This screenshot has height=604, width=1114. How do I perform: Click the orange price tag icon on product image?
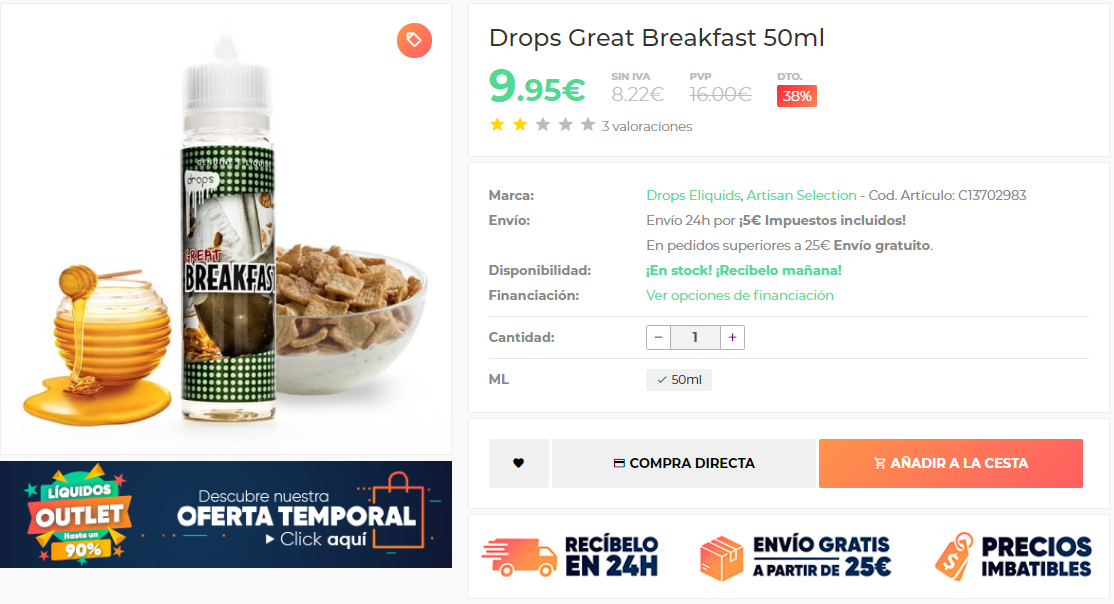pyautogui.click(x=414, y=40)
